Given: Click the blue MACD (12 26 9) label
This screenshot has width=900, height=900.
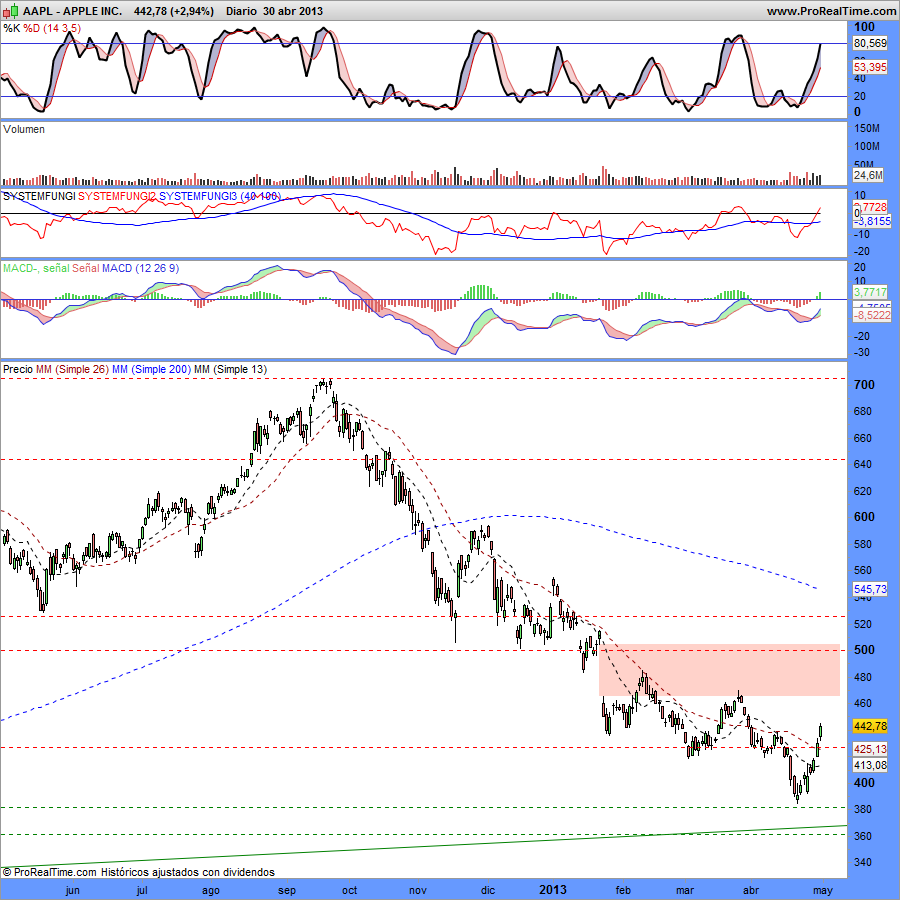Looking at the screenshot, I should 140,268.
